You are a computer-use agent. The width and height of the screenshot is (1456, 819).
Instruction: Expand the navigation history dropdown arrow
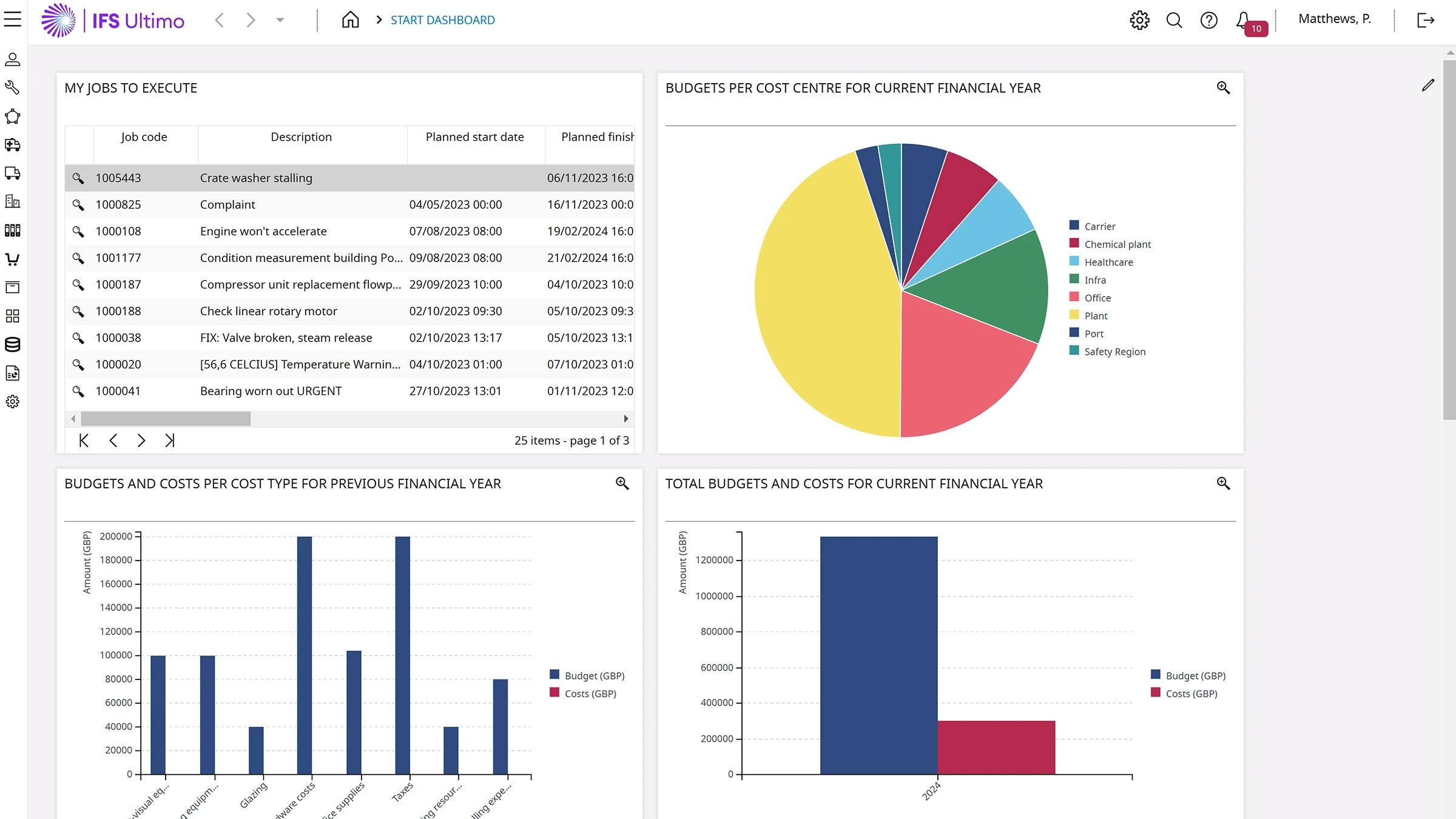click(x=280, y=20)
